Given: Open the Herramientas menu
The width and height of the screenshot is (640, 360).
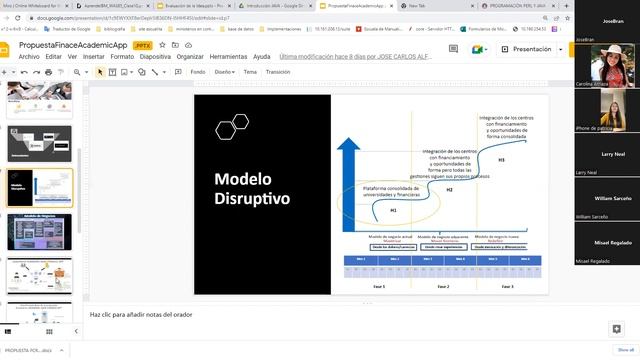Looking at the screenshot, I should click(x=228, y=57).
